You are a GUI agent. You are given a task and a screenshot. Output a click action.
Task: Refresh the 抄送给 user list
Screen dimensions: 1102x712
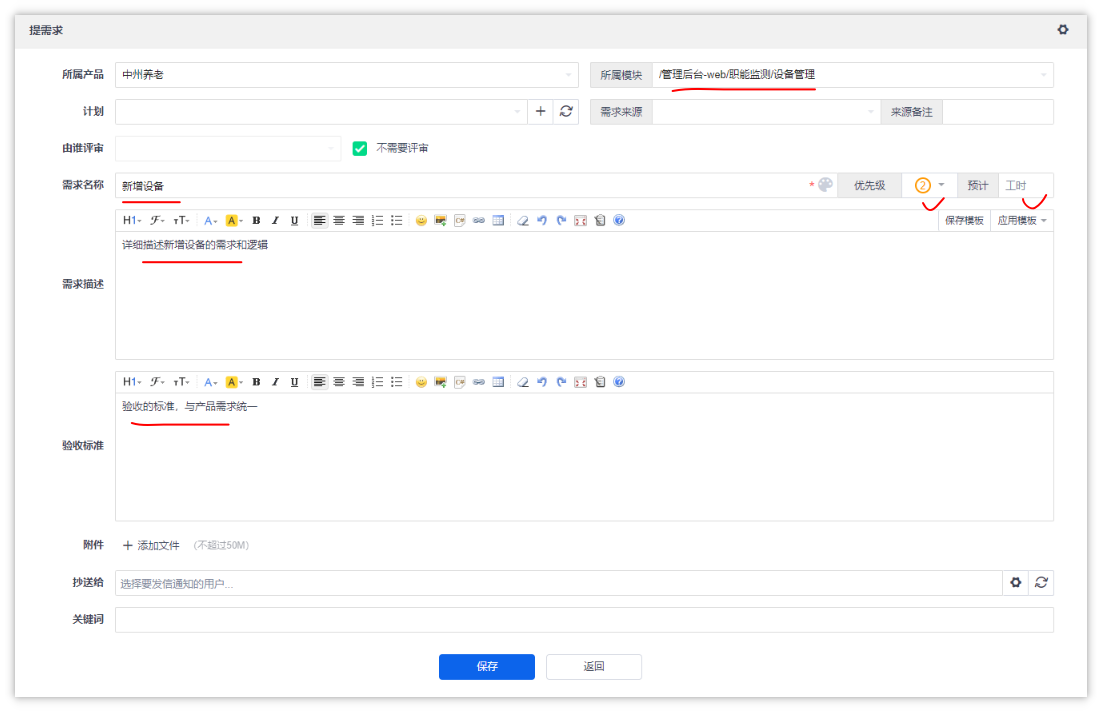pyautogui.click(x=1041, y=583)
